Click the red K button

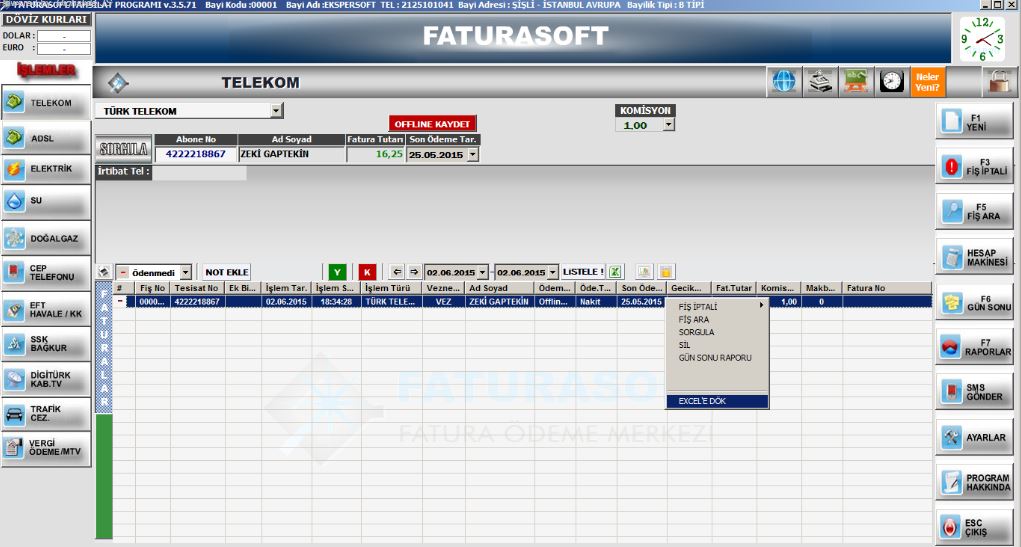pyautogui.click(x=367, y=272)
